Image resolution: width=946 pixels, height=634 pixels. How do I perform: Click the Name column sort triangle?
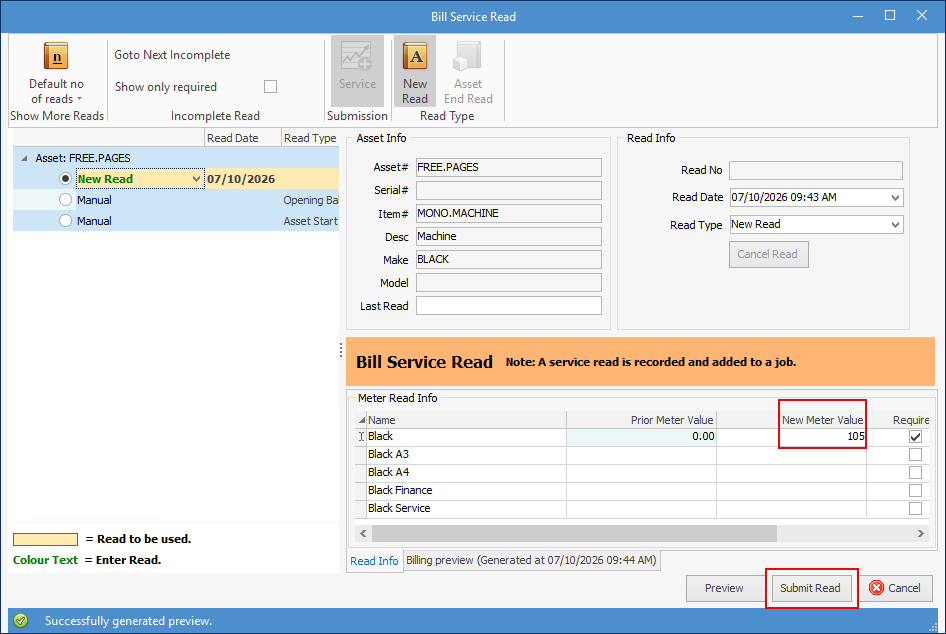pos(362,420)
